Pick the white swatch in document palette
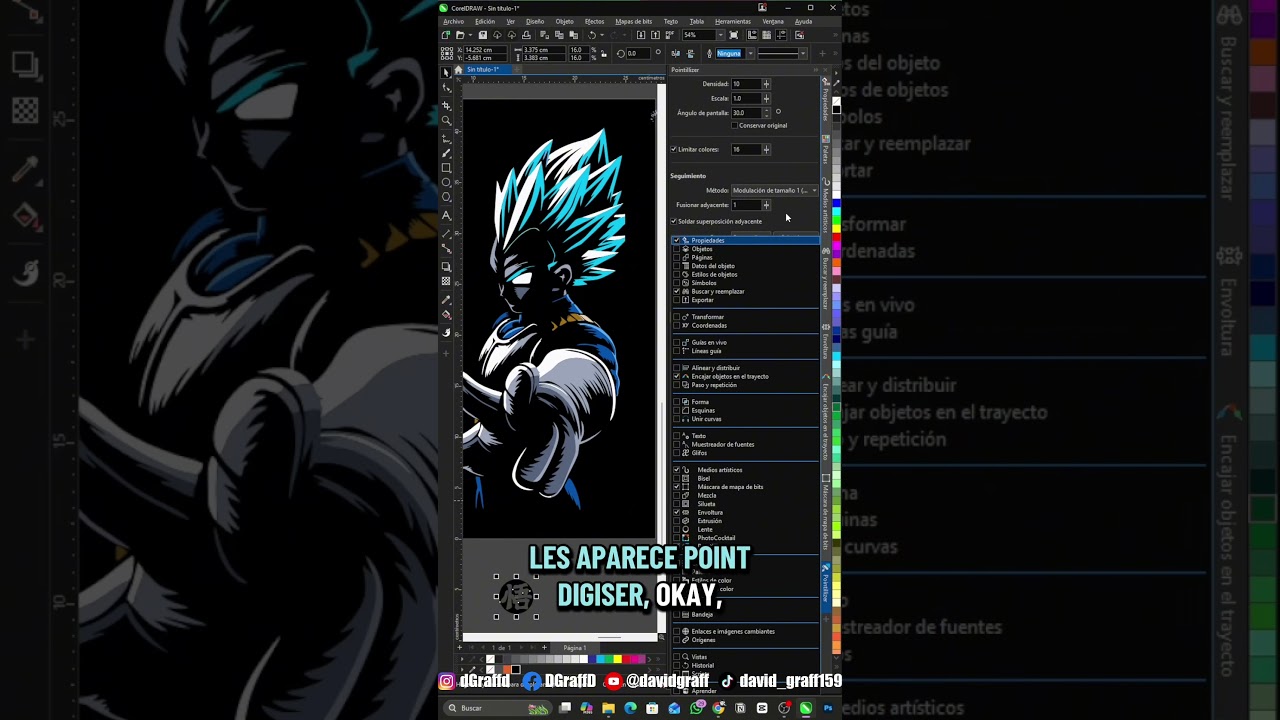 click(583, 659)
